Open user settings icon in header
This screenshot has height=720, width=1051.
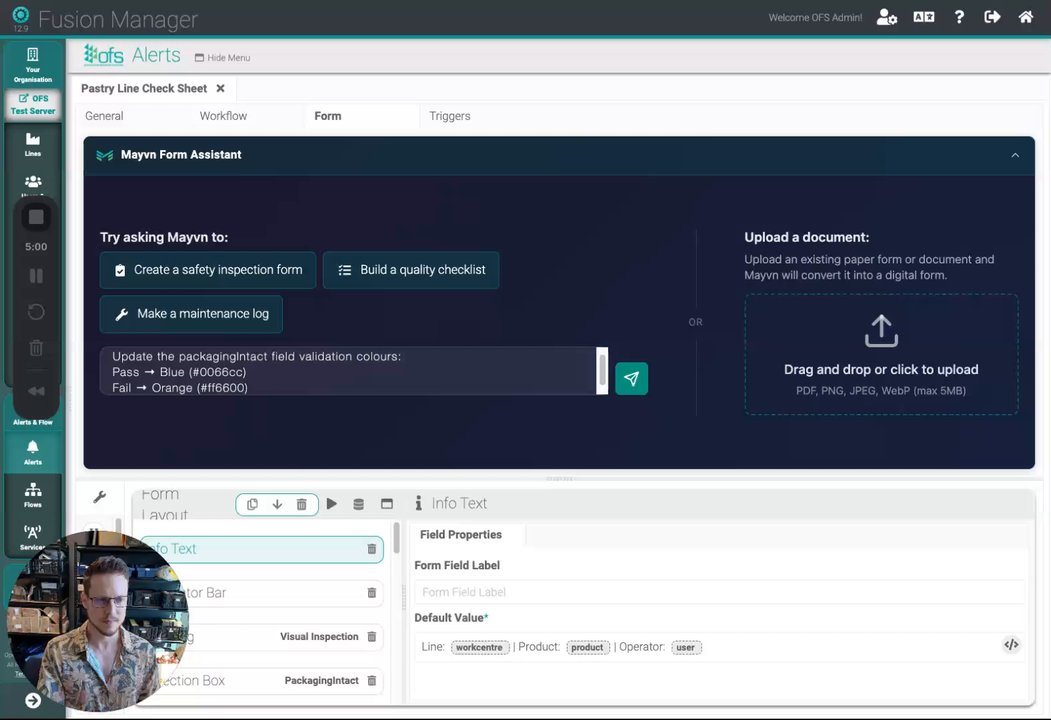click(886, 17)
